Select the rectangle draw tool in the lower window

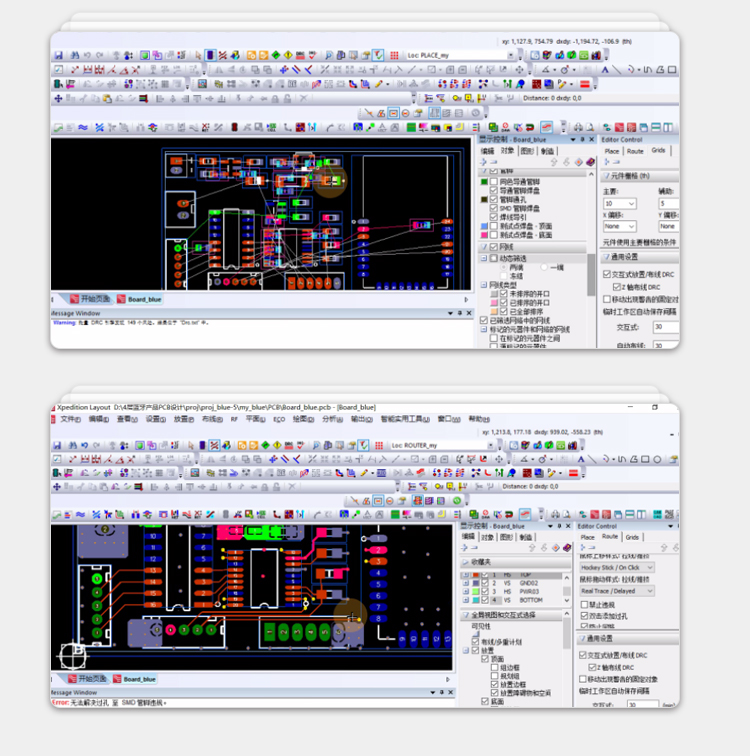coord(645,459)
